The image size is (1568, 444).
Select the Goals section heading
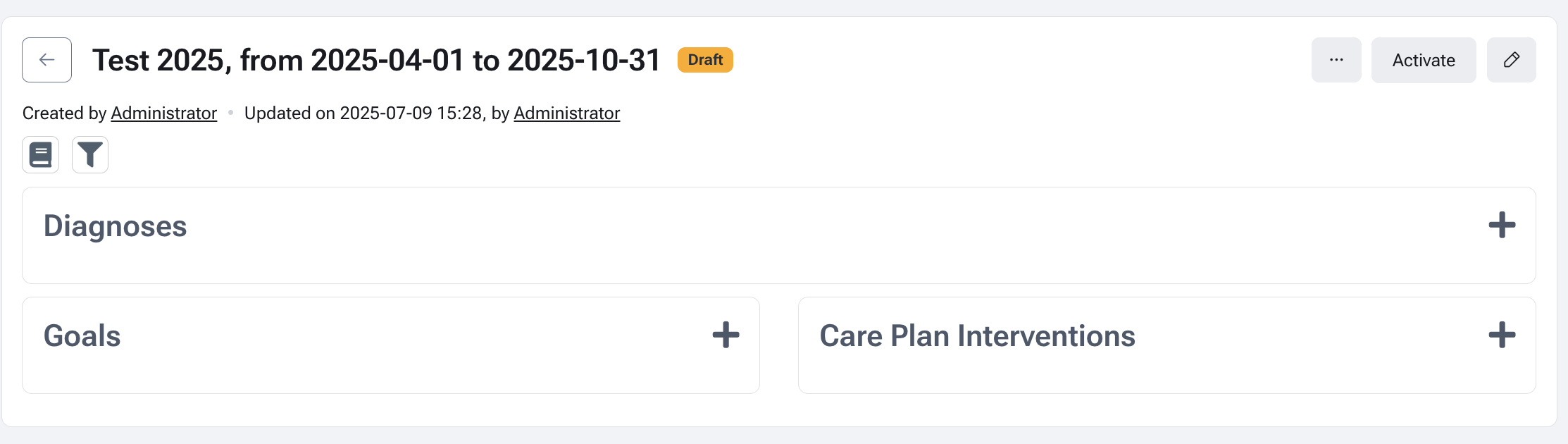82,336
